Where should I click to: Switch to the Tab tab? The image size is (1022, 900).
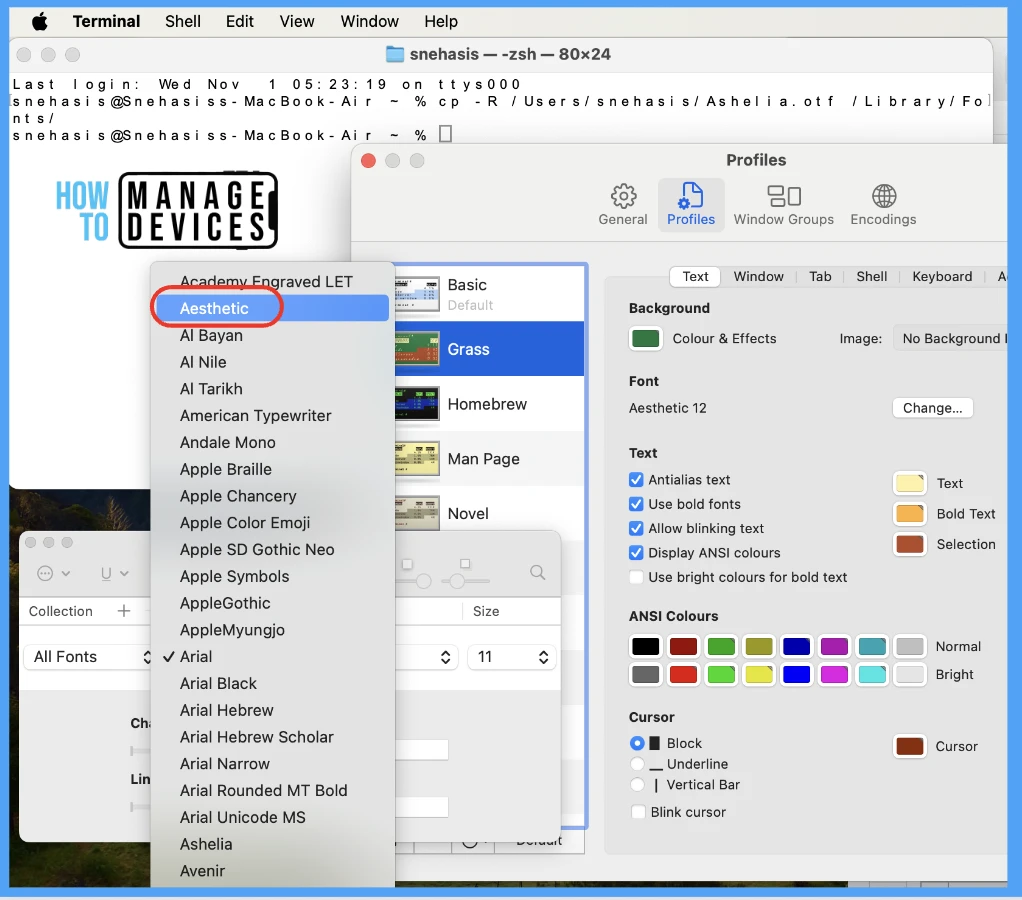[x=819, y=276]
